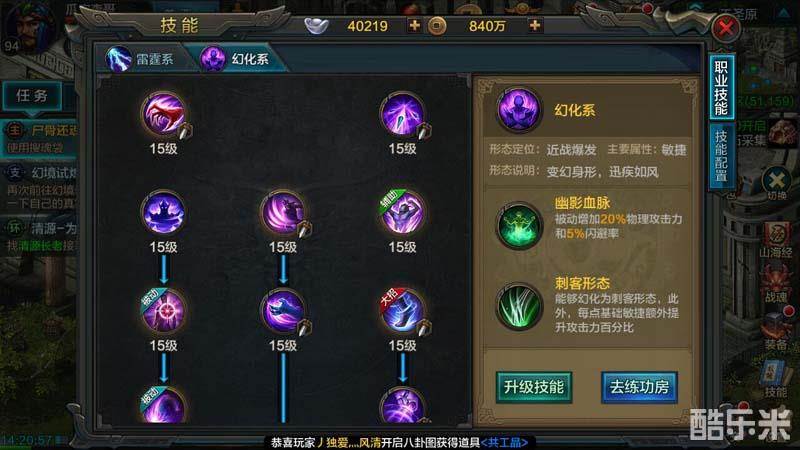
Task: Select the purple fist punch skill
Action: point(283,311)
